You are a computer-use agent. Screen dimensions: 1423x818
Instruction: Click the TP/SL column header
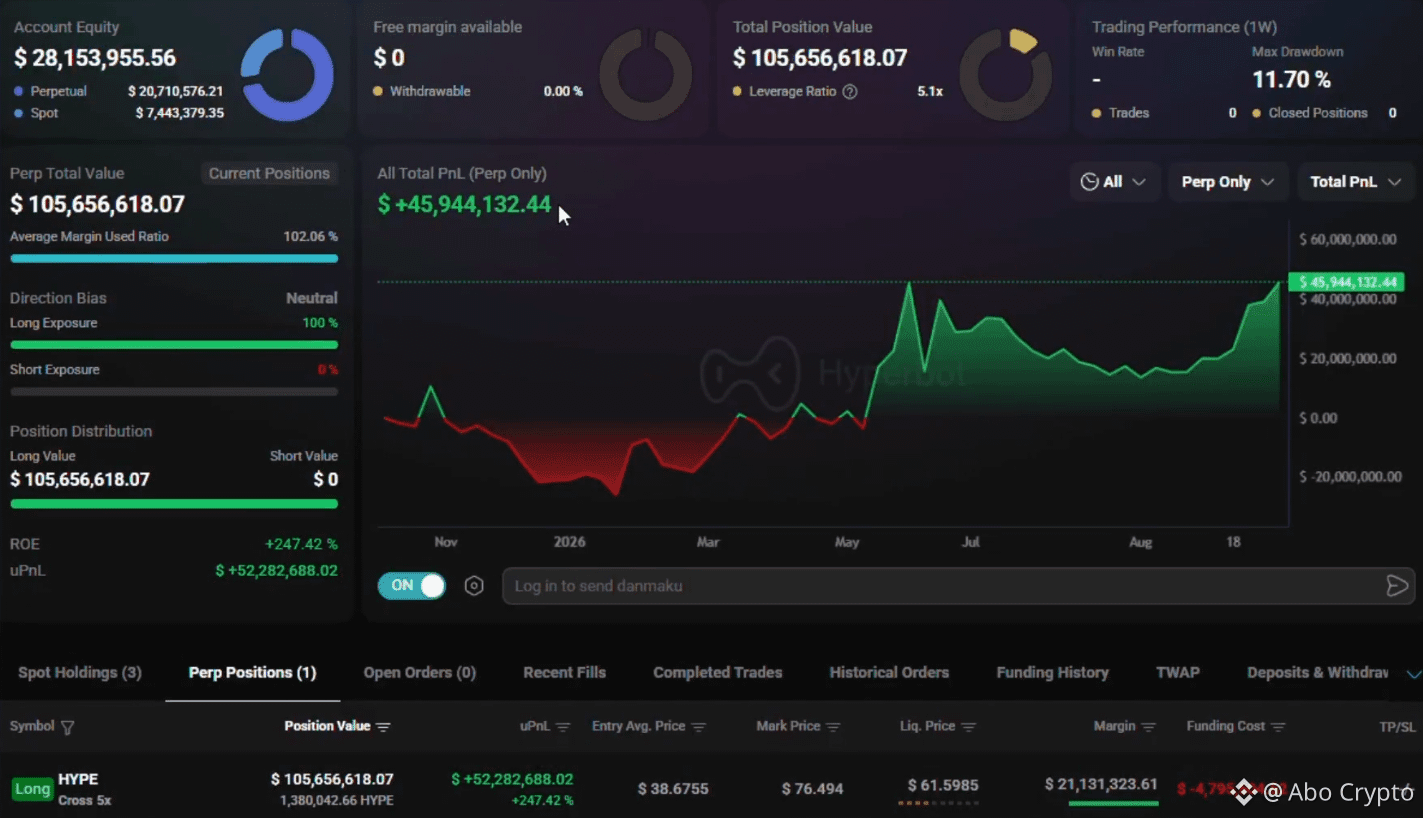click(1397, 727)
